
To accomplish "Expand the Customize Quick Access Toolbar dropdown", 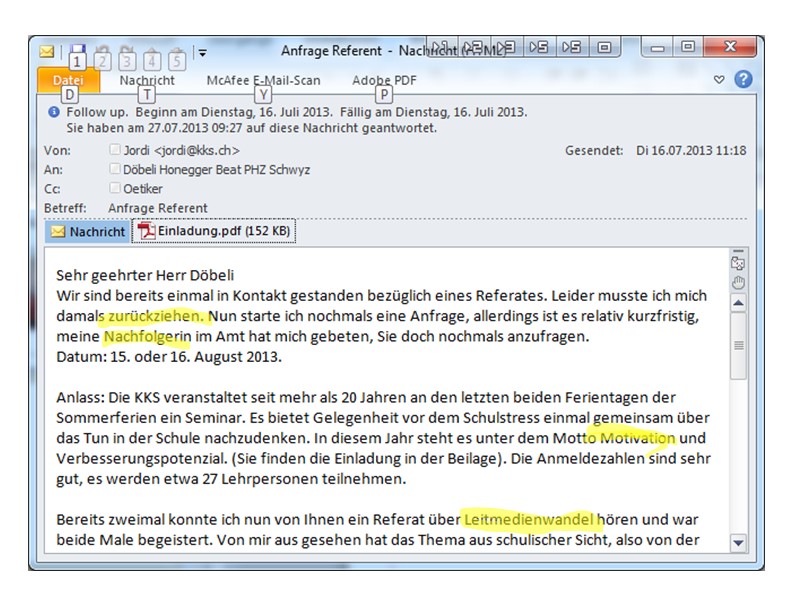I will point(202,52).
